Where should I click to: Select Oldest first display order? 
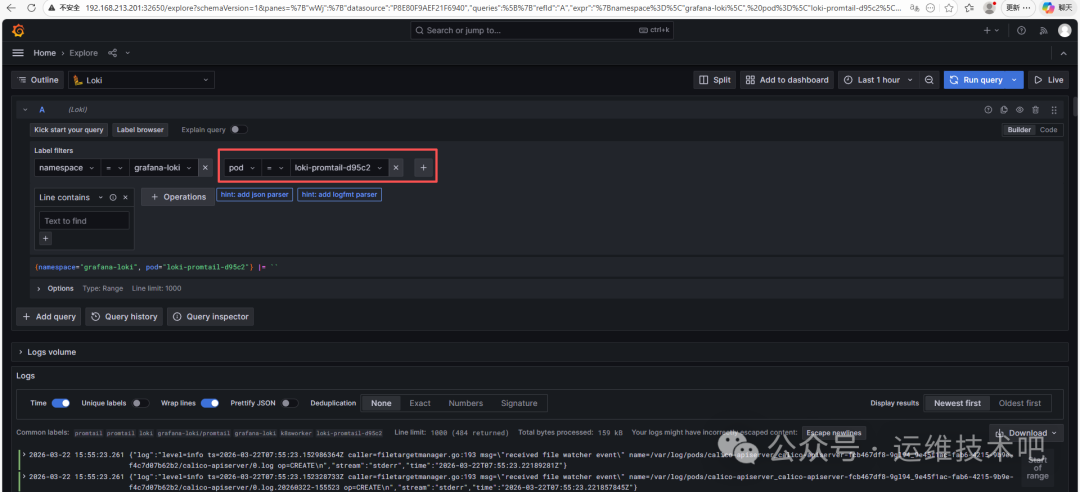(x=1020, y=403)
